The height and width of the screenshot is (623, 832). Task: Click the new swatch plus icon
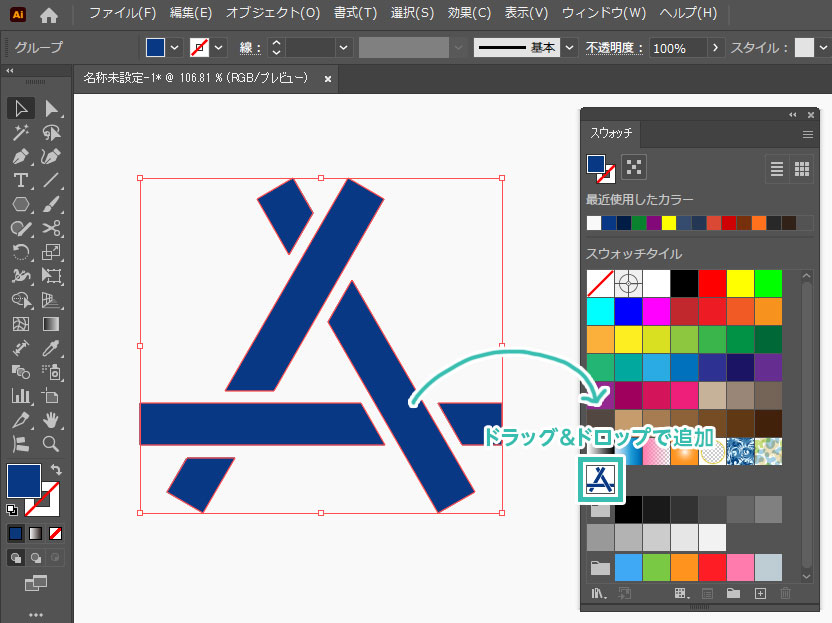760,594
